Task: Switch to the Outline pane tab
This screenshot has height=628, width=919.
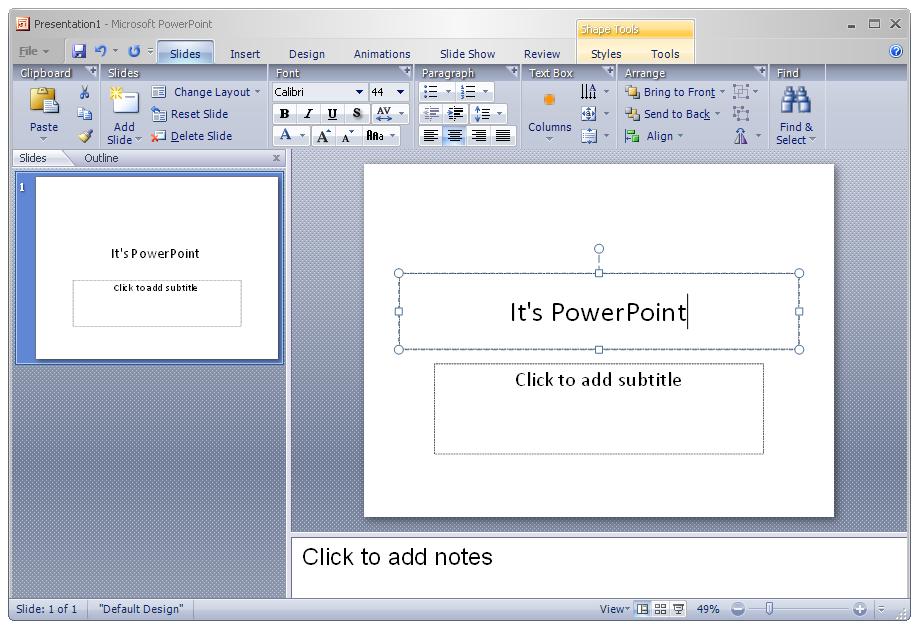Action: [101, 158]
